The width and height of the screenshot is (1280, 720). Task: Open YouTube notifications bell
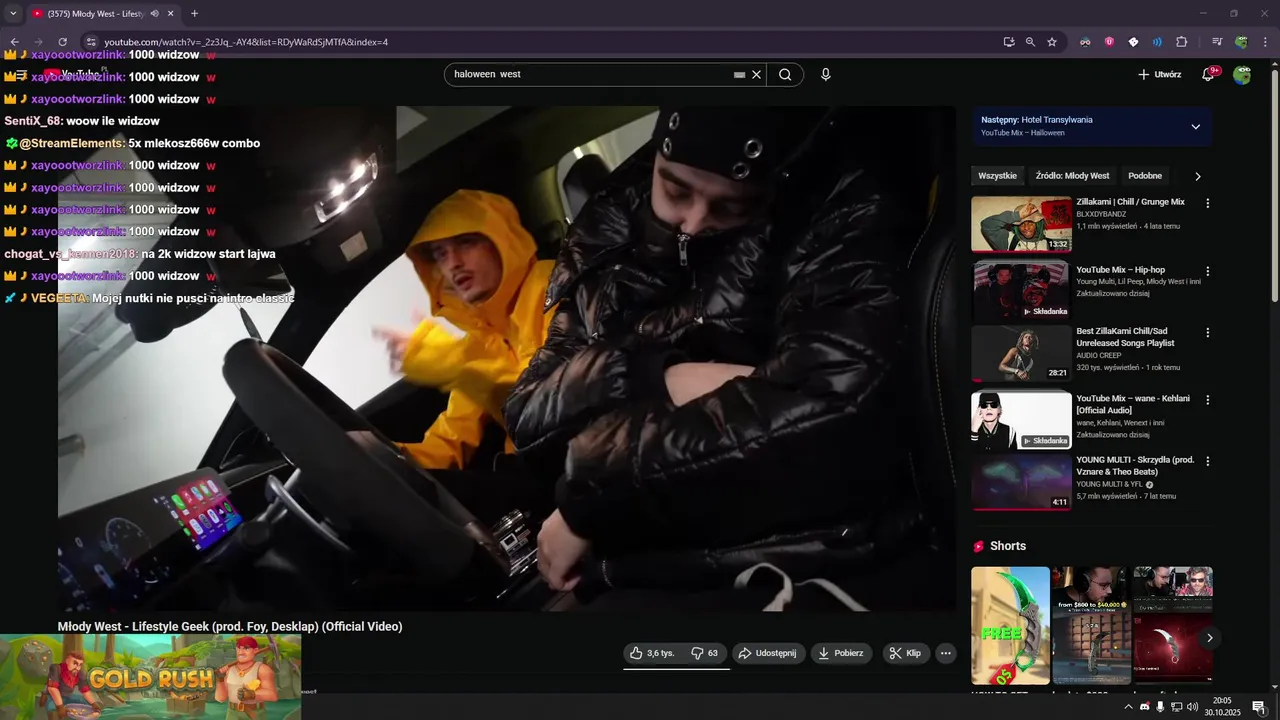pos(1208,74)
